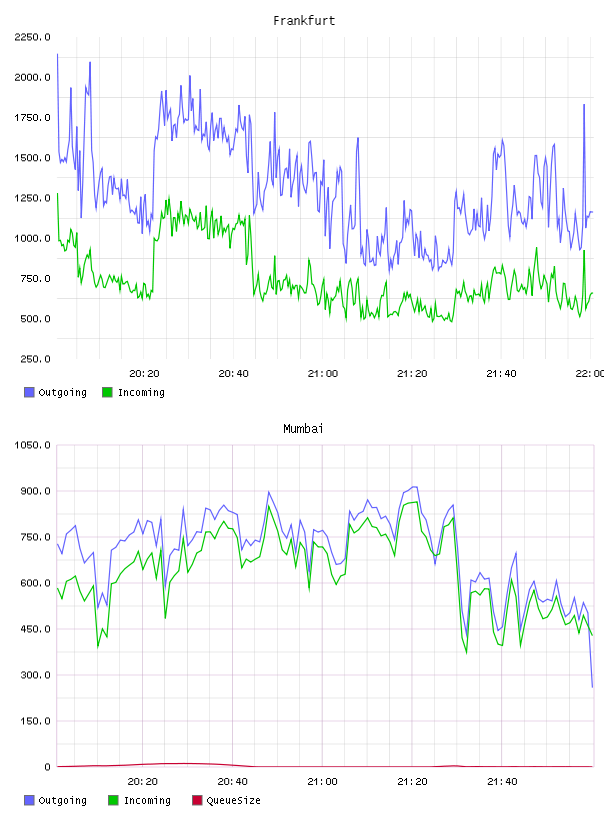608x816 pixels.
Task: Click the 21:00 time label on Frankfurt chart
Action: [323, 374]
